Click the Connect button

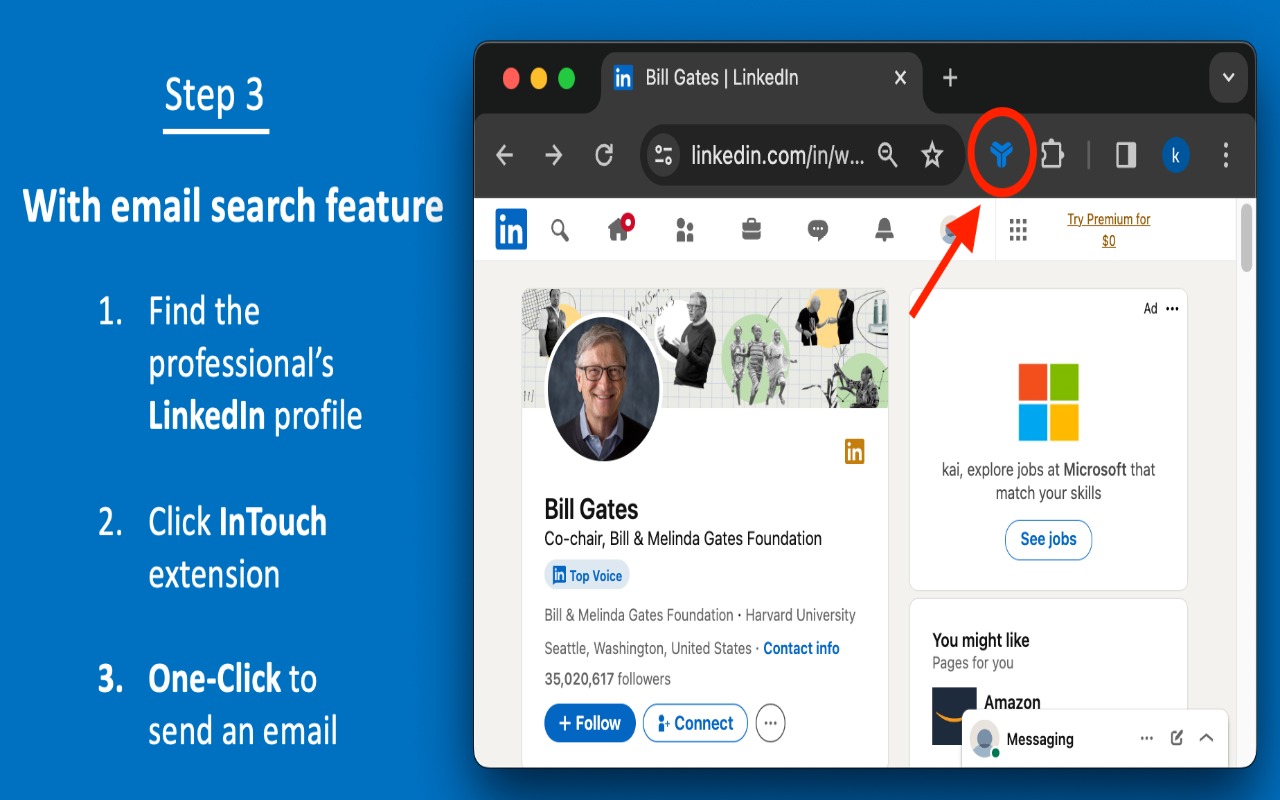tap(695, 722)
